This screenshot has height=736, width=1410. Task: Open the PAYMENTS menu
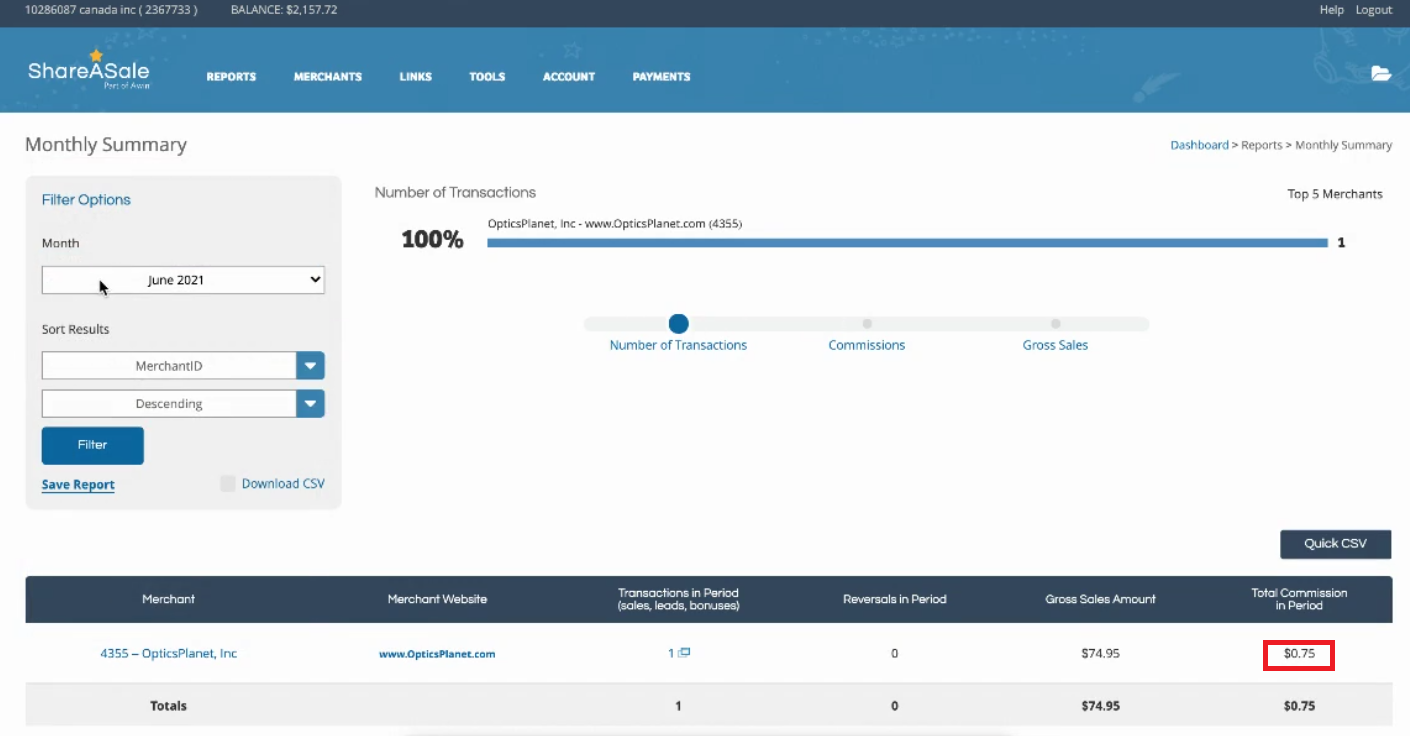661,76
